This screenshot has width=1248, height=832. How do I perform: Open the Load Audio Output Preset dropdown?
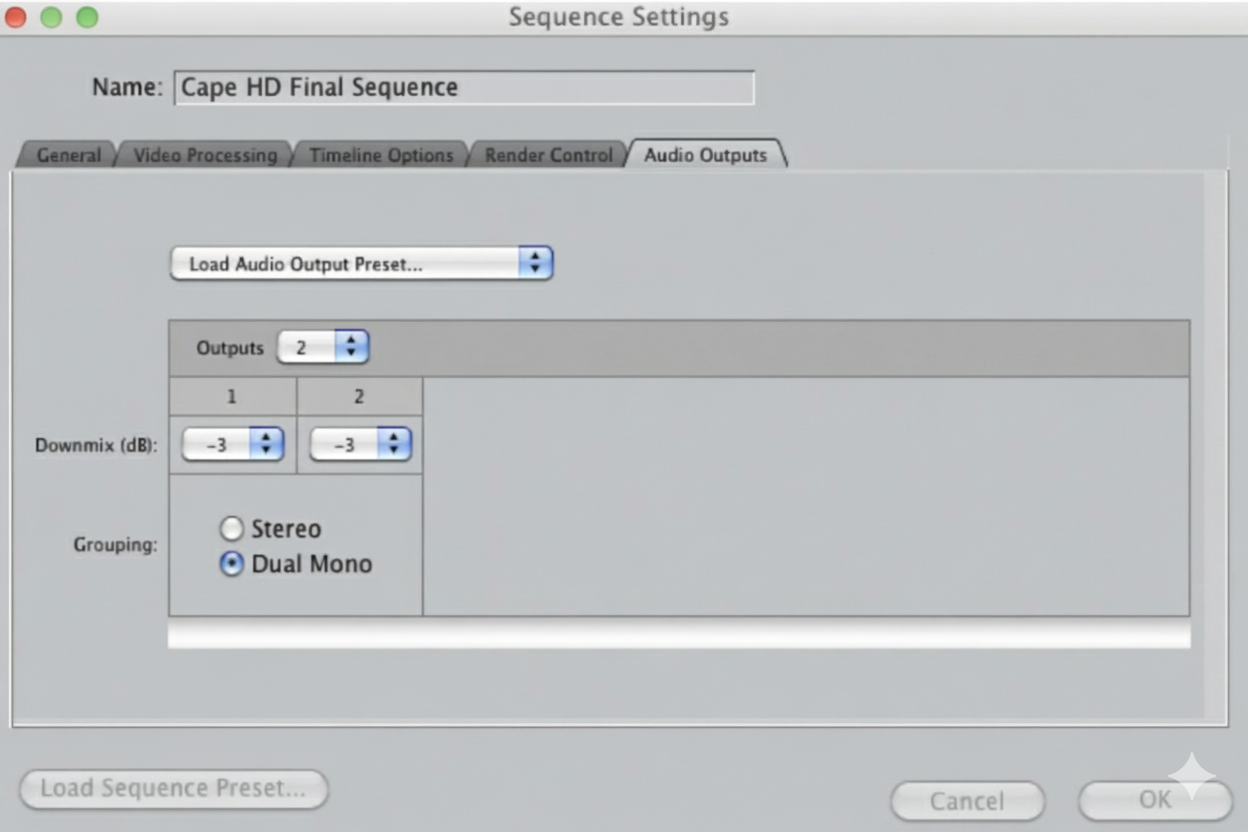[x=362, y=263]
